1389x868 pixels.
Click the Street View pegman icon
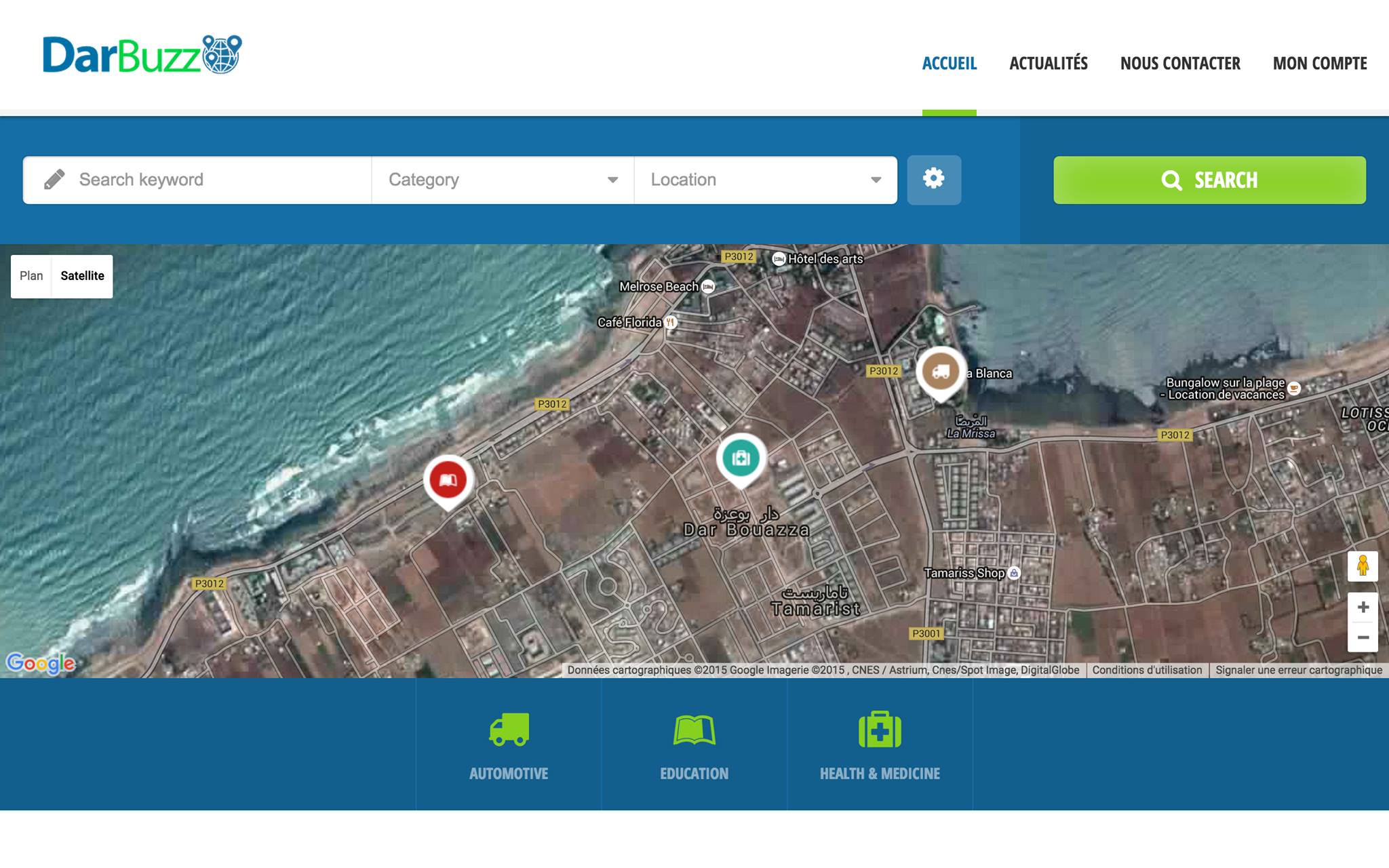click(1363, 566)
